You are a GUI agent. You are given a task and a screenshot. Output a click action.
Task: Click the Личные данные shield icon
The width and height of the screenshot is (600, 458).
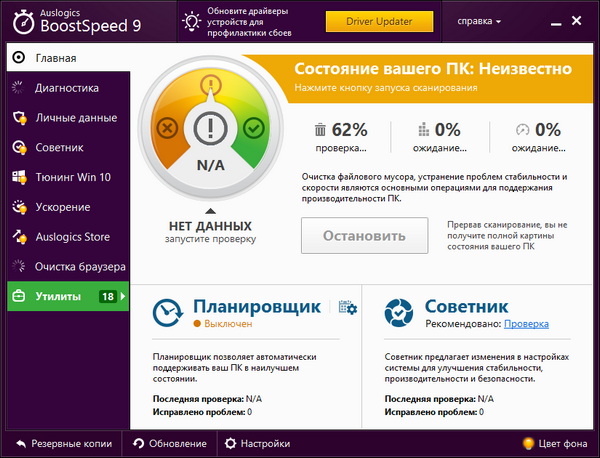click(19, 117)
